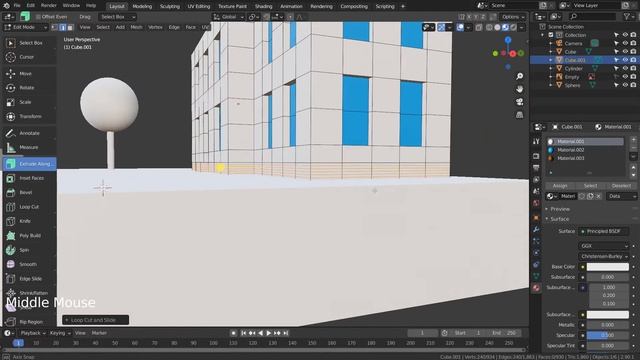Viewport: 640px width, 360px height.
Task: Select the Shrink/Fatten tool
Action: (29, 293)
